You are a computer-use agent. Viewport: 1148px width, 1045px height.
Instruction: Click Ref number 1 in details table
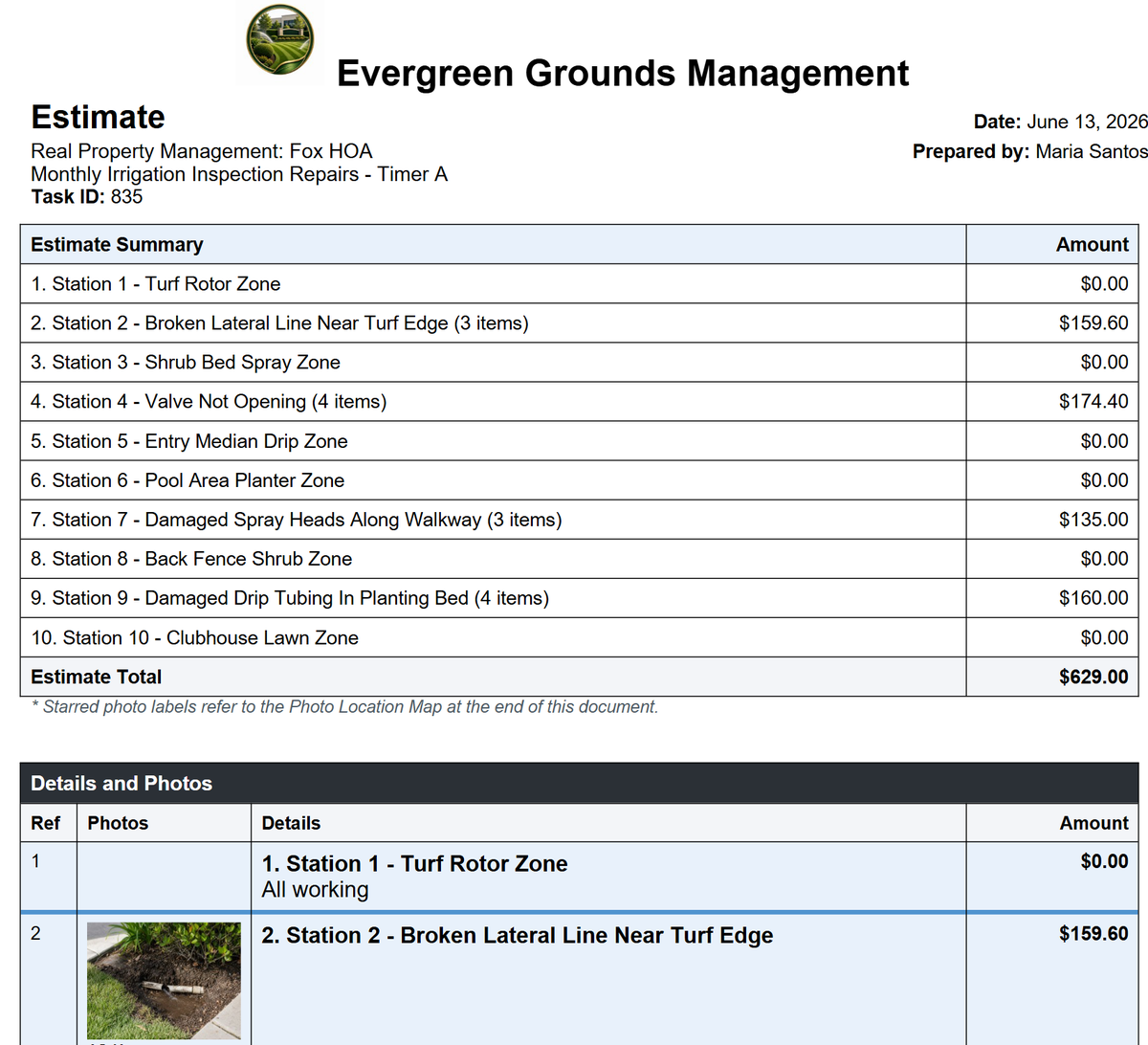point(35,860)
